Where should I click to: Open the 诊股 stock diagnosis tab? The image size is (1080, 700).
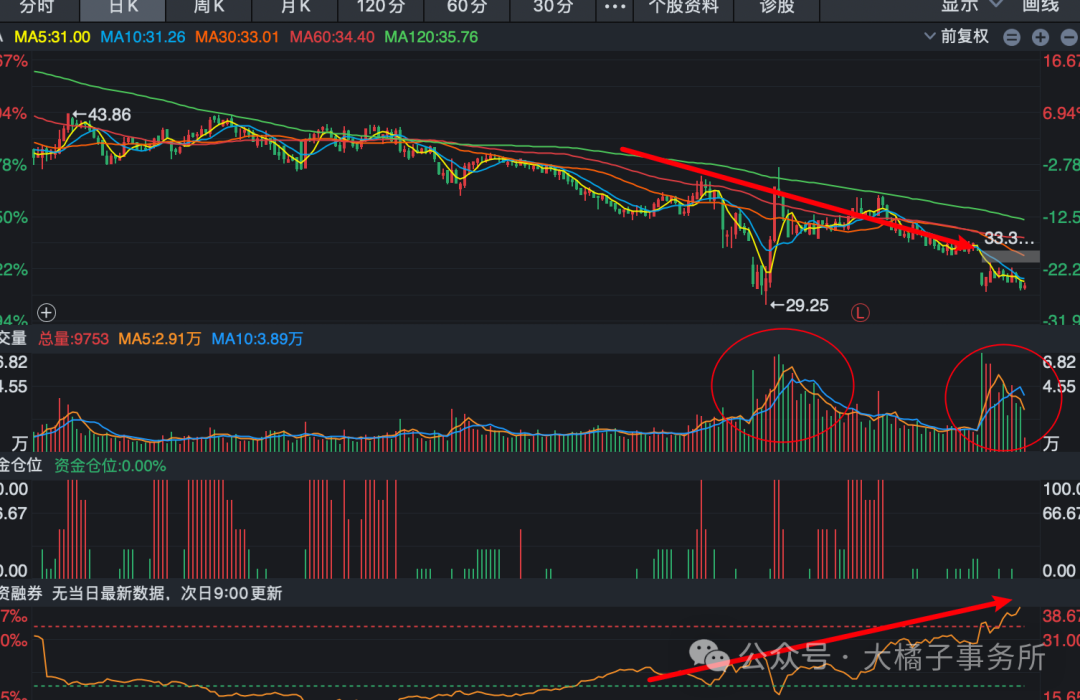[777, 8]
